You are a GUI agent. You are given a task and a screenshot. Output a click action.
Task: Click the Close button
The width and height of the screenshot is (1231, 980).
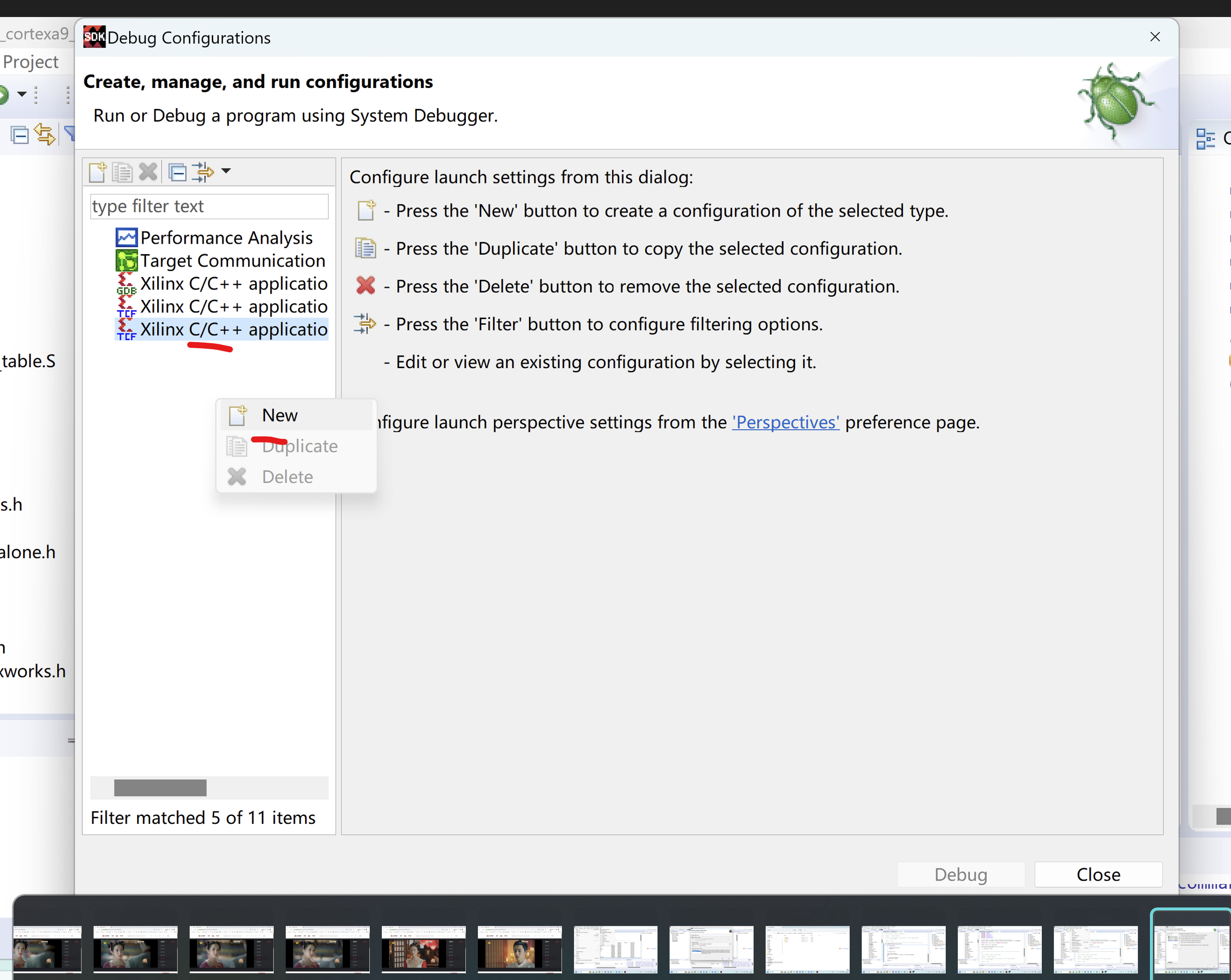click(1098, 874)
